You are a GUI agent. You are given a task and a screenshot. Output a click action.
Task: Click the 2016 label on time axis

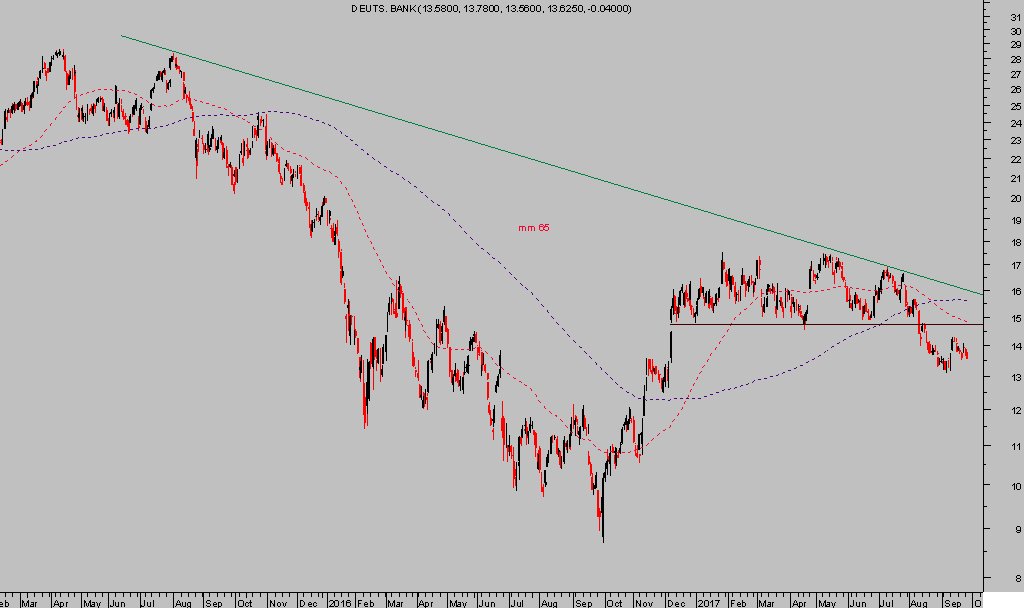pos(340,602)
